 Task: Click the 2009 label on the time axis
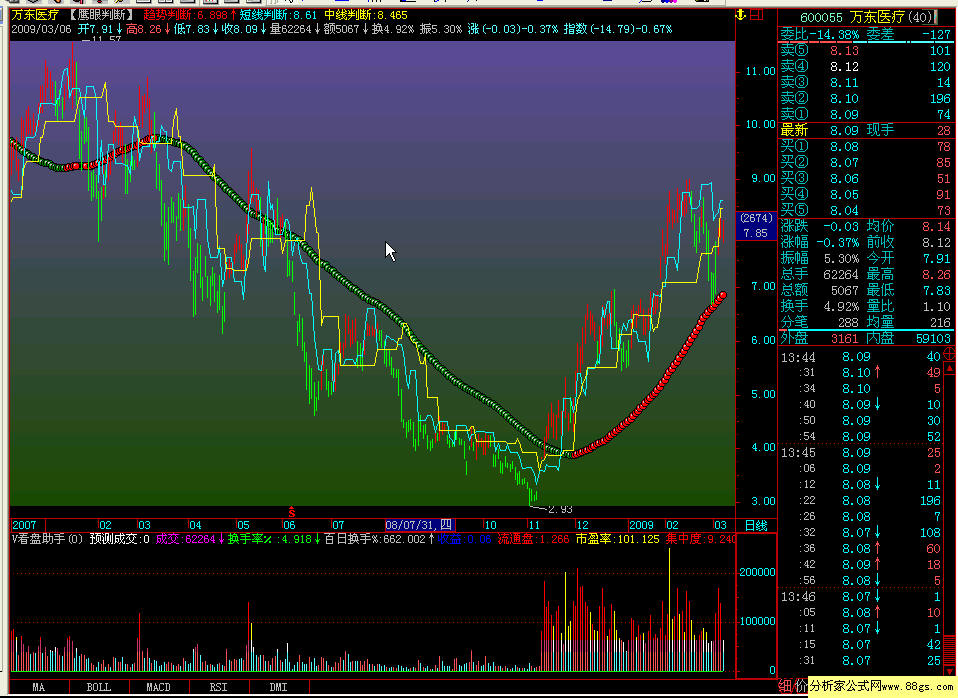[x=642, y=525]
